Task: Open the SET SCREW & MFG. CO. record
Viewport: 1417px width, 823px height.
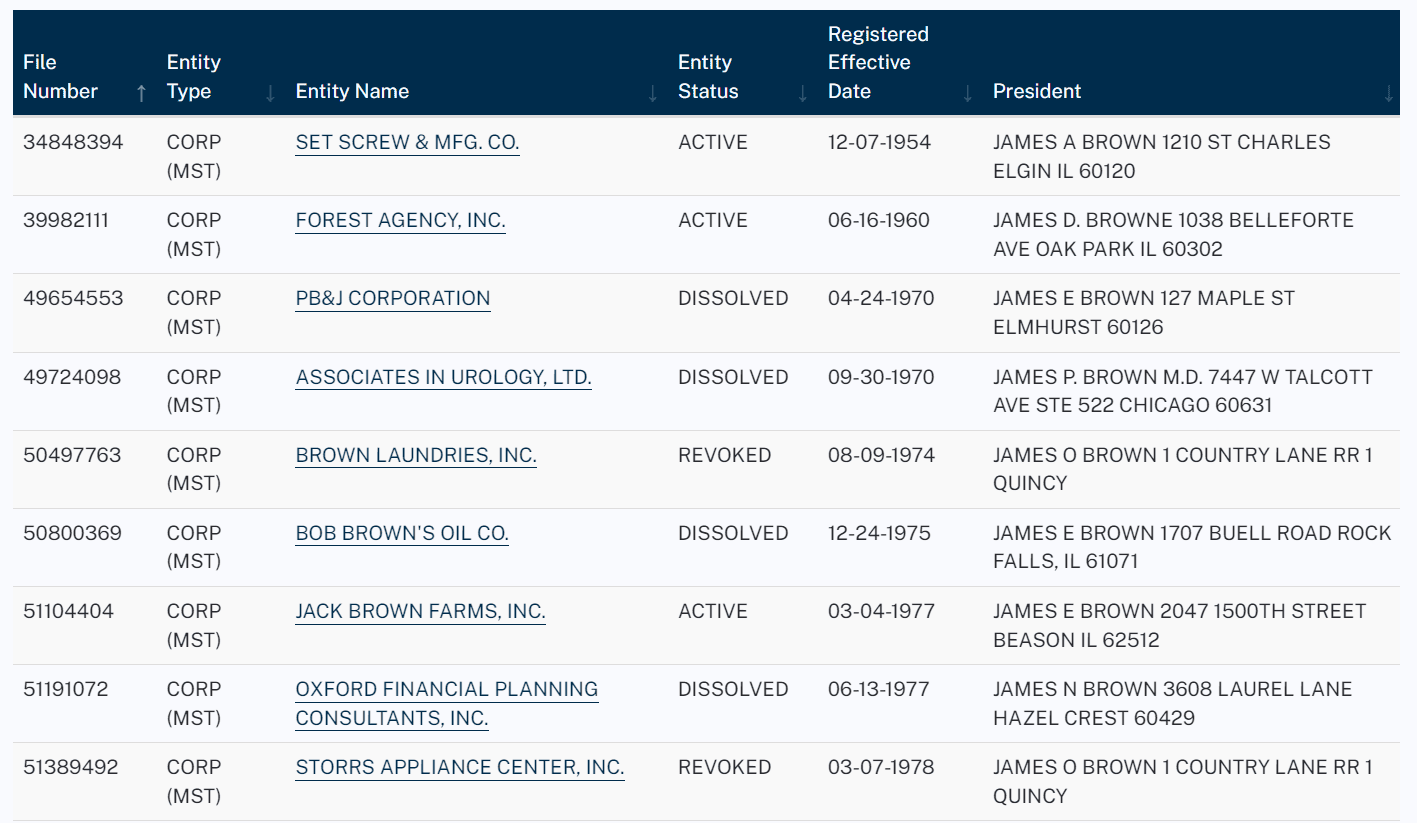Action: [407, 142]
